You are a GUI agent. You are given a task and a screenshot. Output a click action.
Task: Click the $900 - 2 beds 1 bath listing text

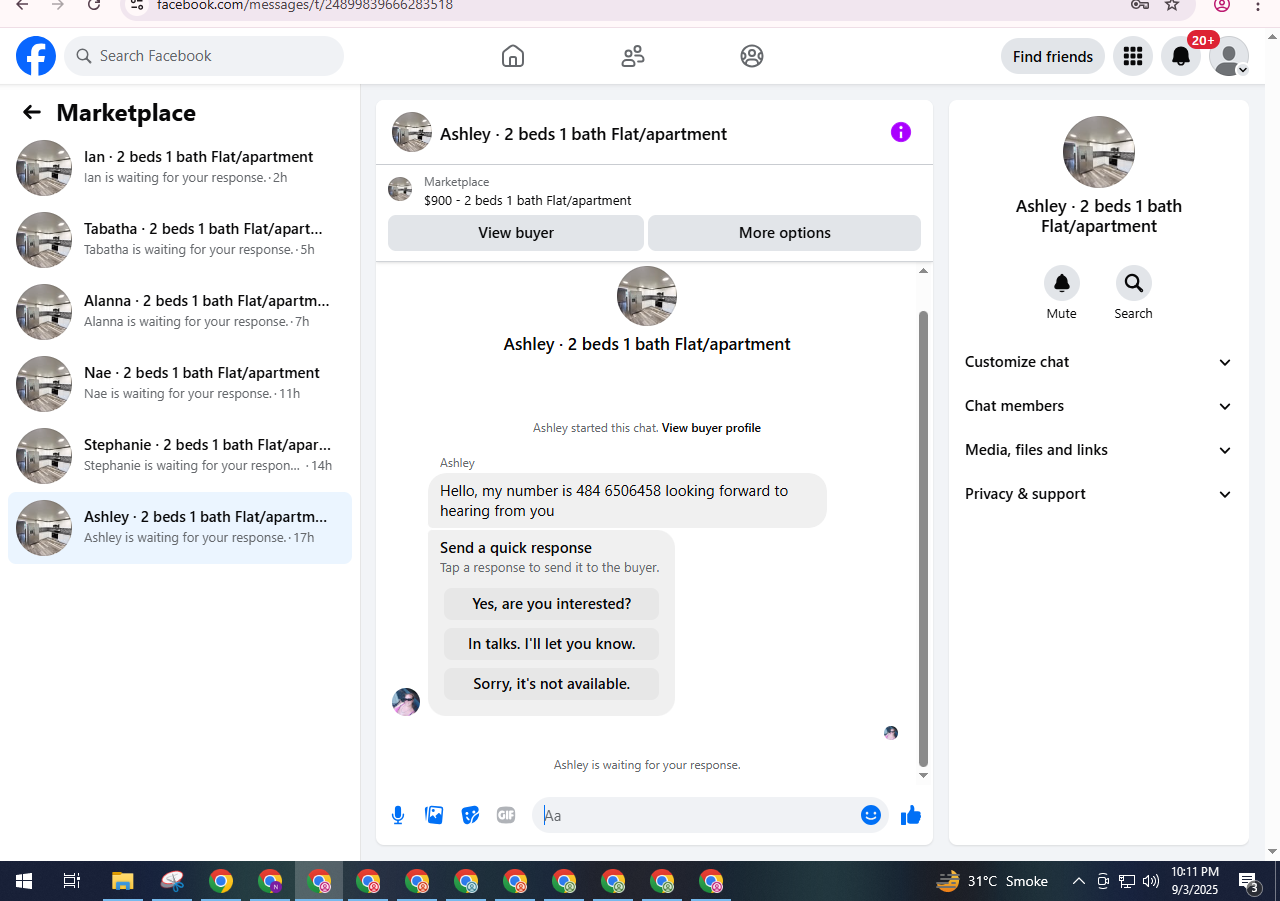click(528, 200)
